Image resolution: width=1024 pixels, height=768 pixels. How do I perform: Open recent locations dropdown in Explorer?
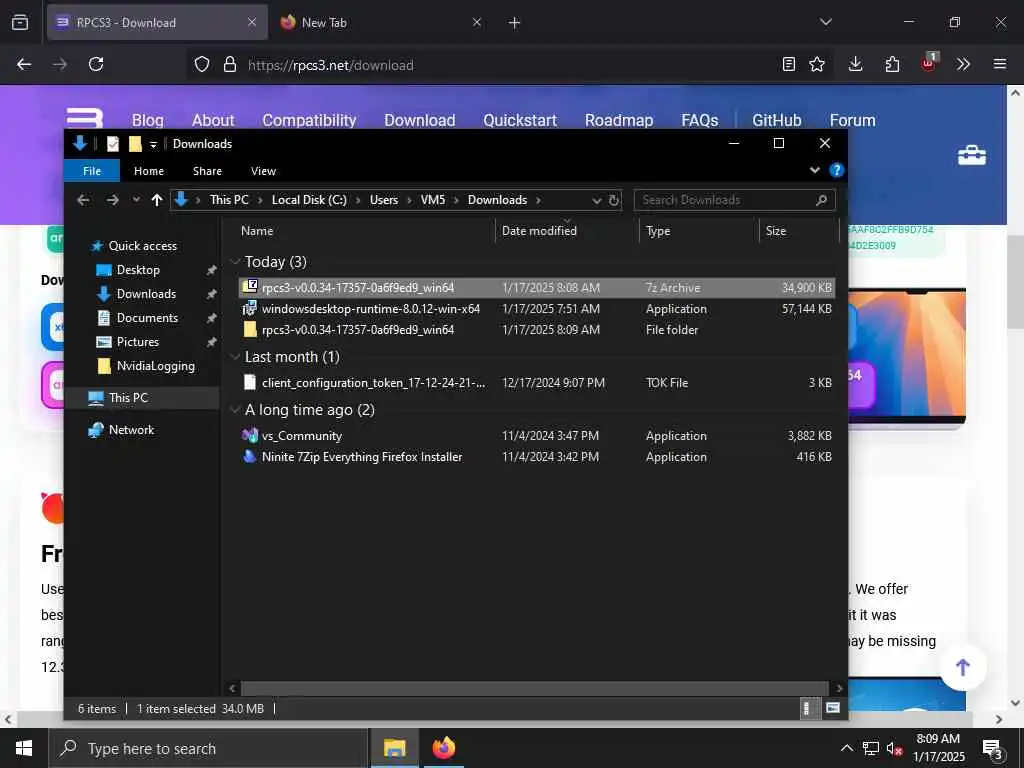coord(136,200)
